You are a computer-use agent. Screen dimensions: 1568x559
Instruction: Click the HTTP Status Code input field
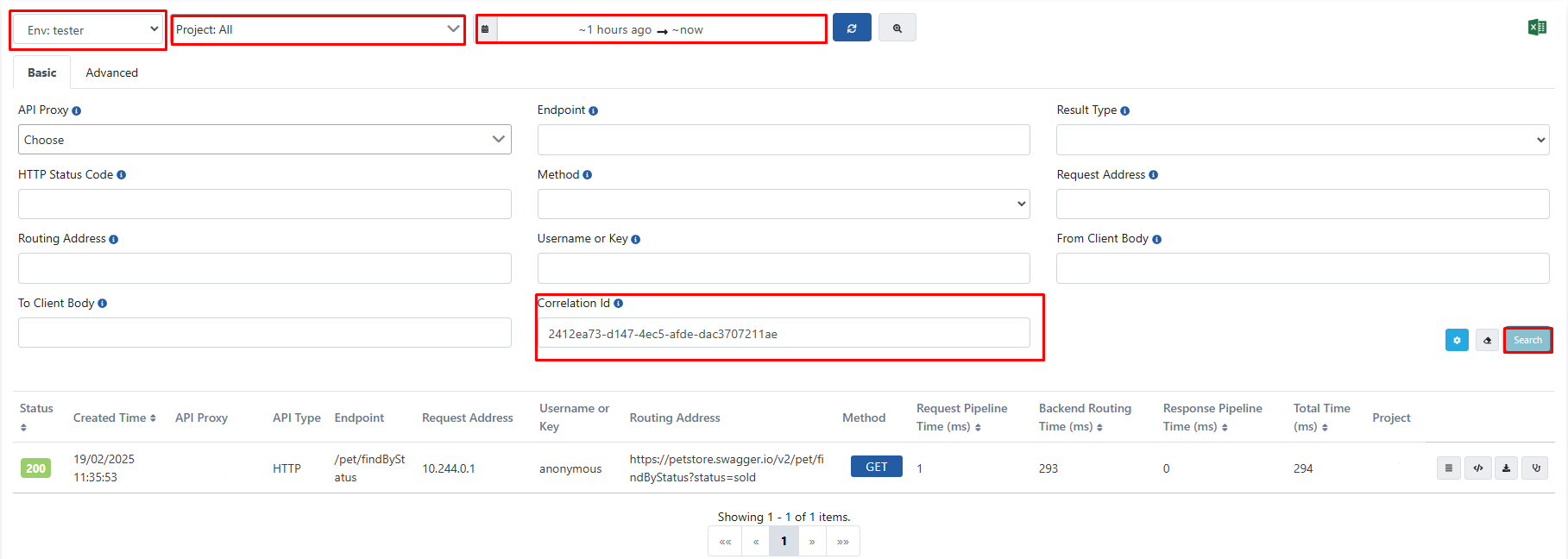tap(264, 204)
